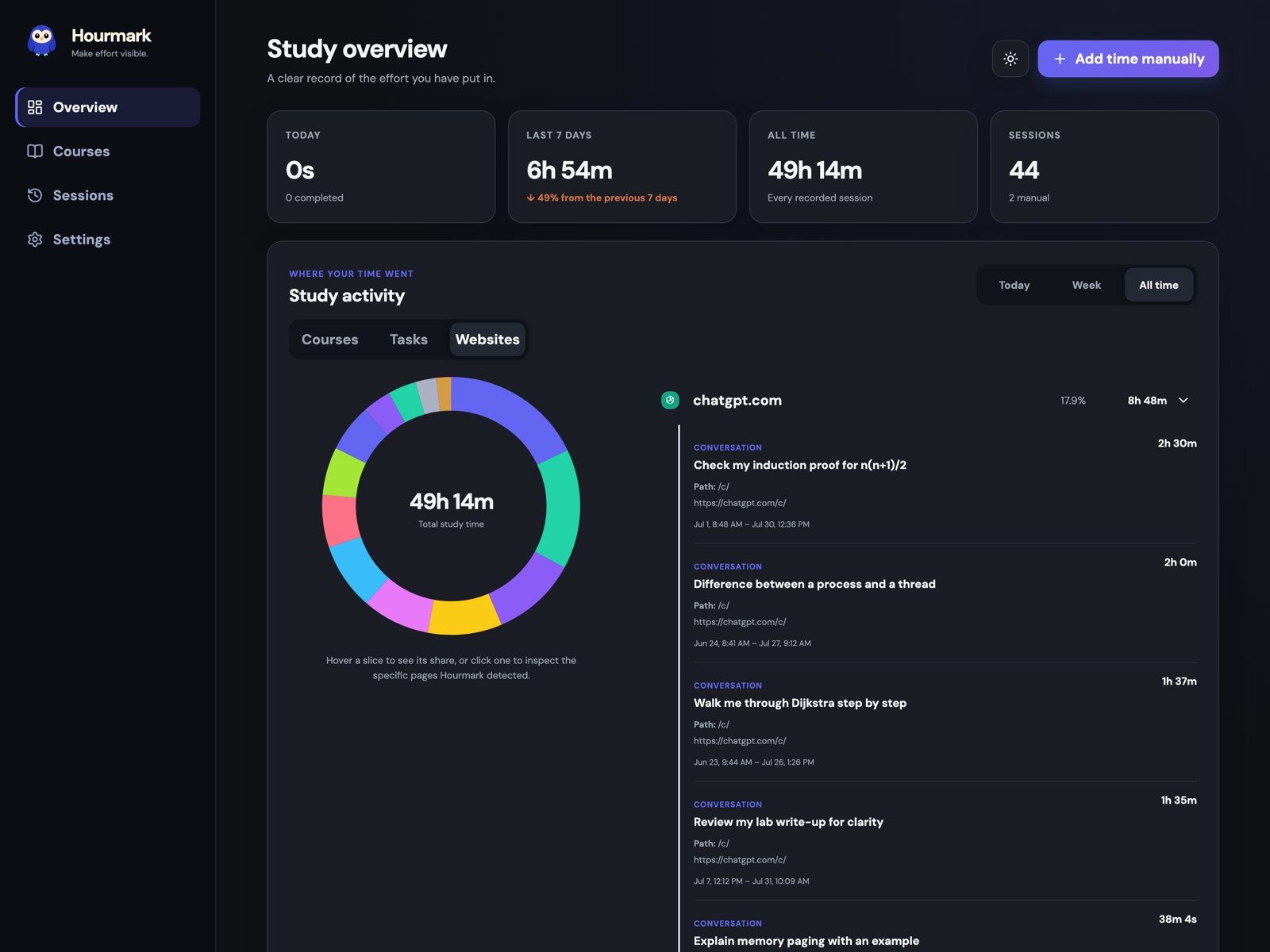
Task: Collapse the chatgpt.com chevron
Action: pos(1183,401)
